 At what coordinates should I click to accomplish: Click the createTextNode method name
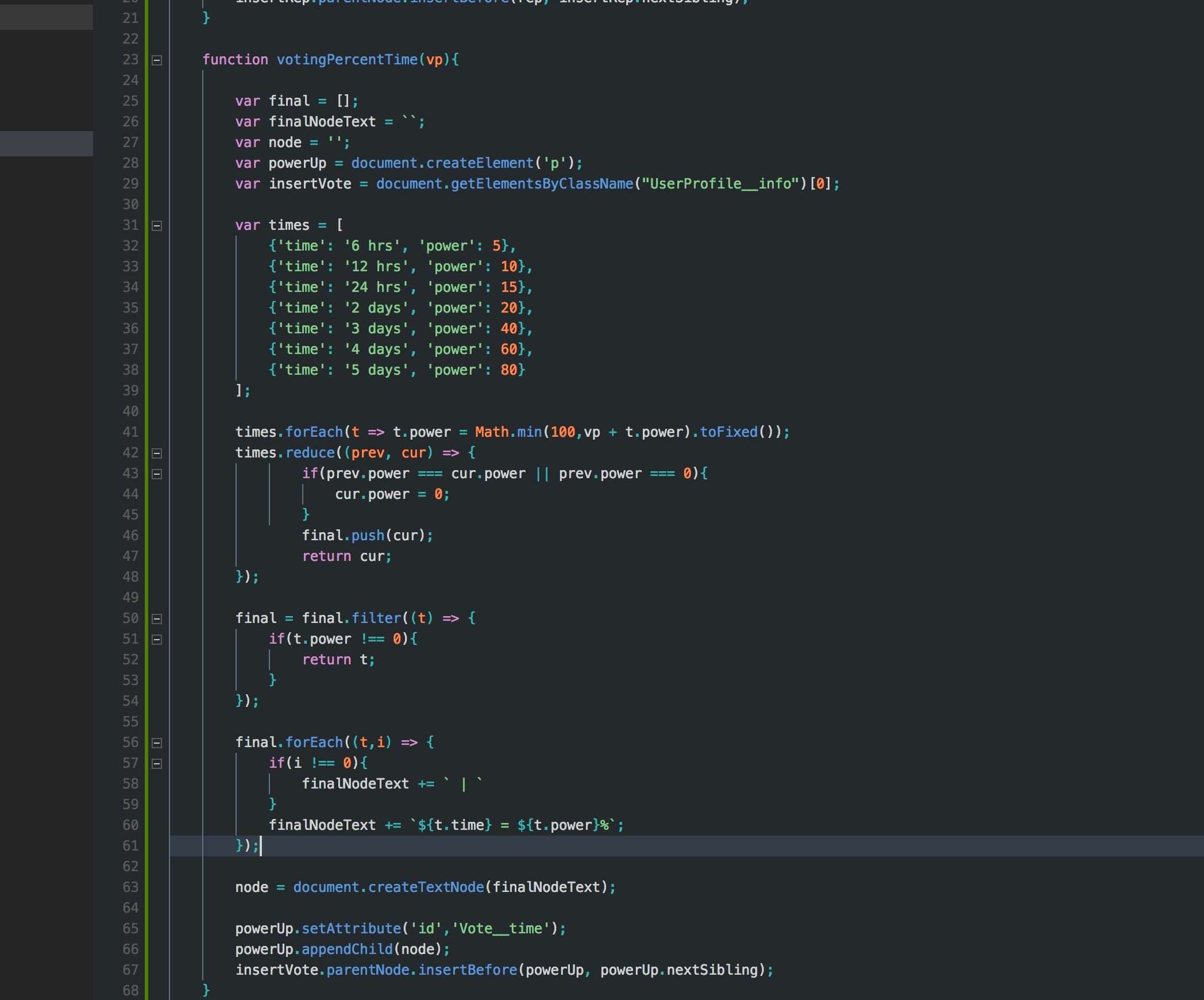click(426, 887)
